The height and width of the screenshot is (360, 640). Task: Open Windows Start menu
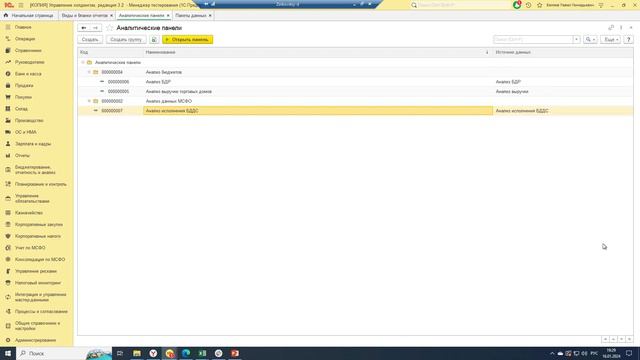(x=8, y=353)
